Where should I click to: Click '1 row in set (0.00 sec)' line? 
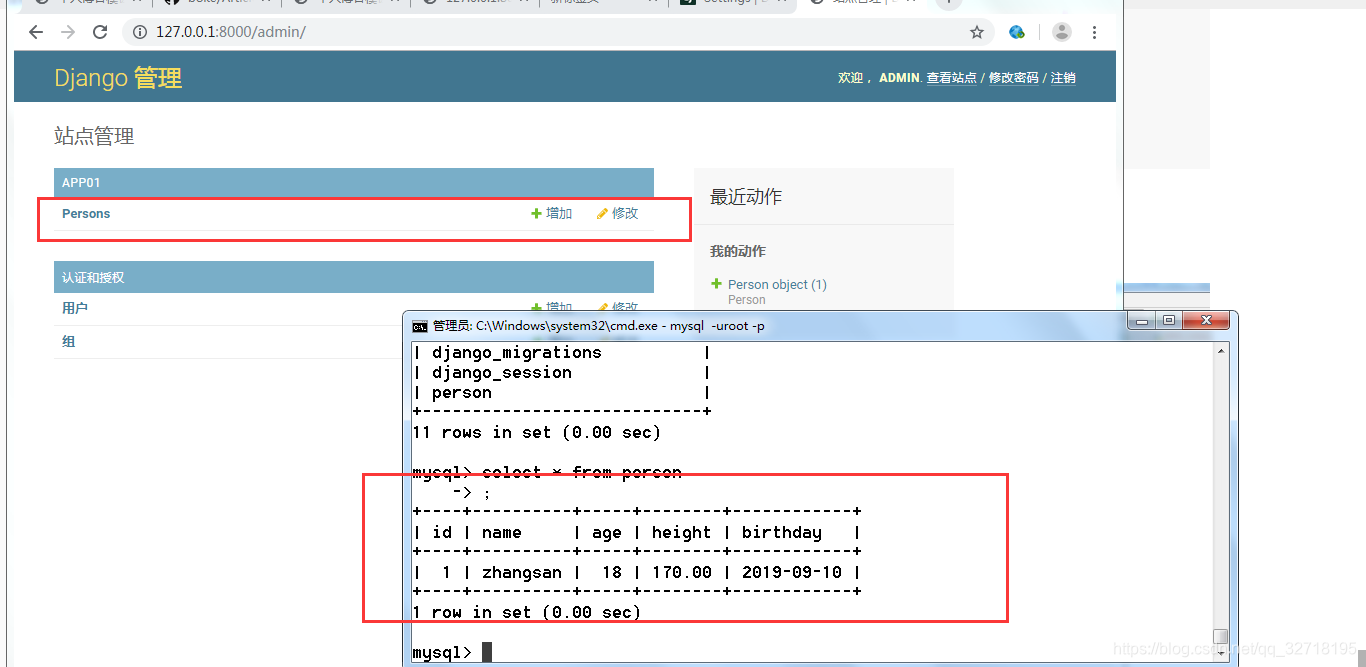pyautogui.click(x=527, y=612)
